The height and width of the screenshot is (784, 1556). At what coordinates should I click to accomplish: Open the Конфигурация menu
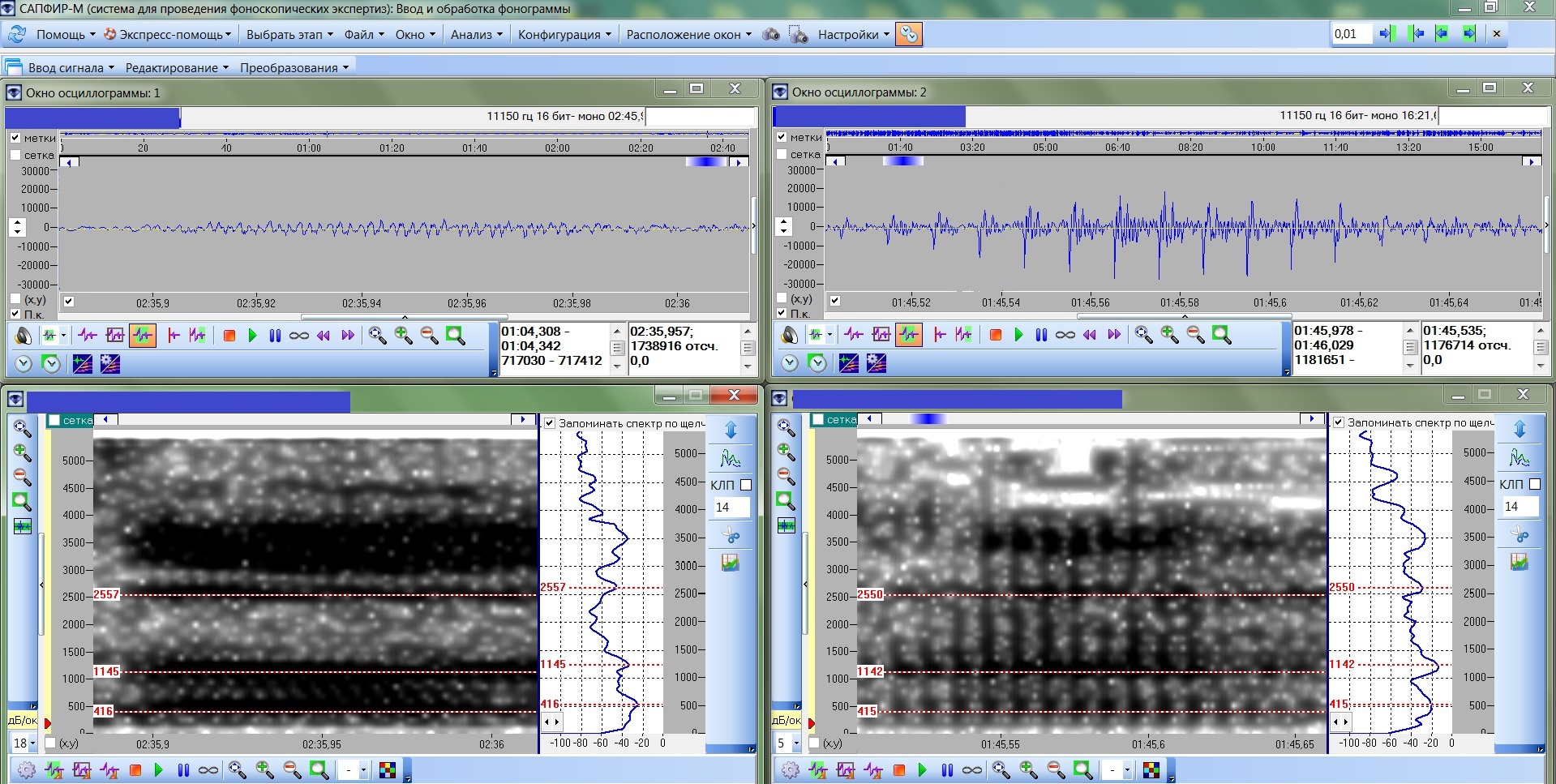[564, 35]
